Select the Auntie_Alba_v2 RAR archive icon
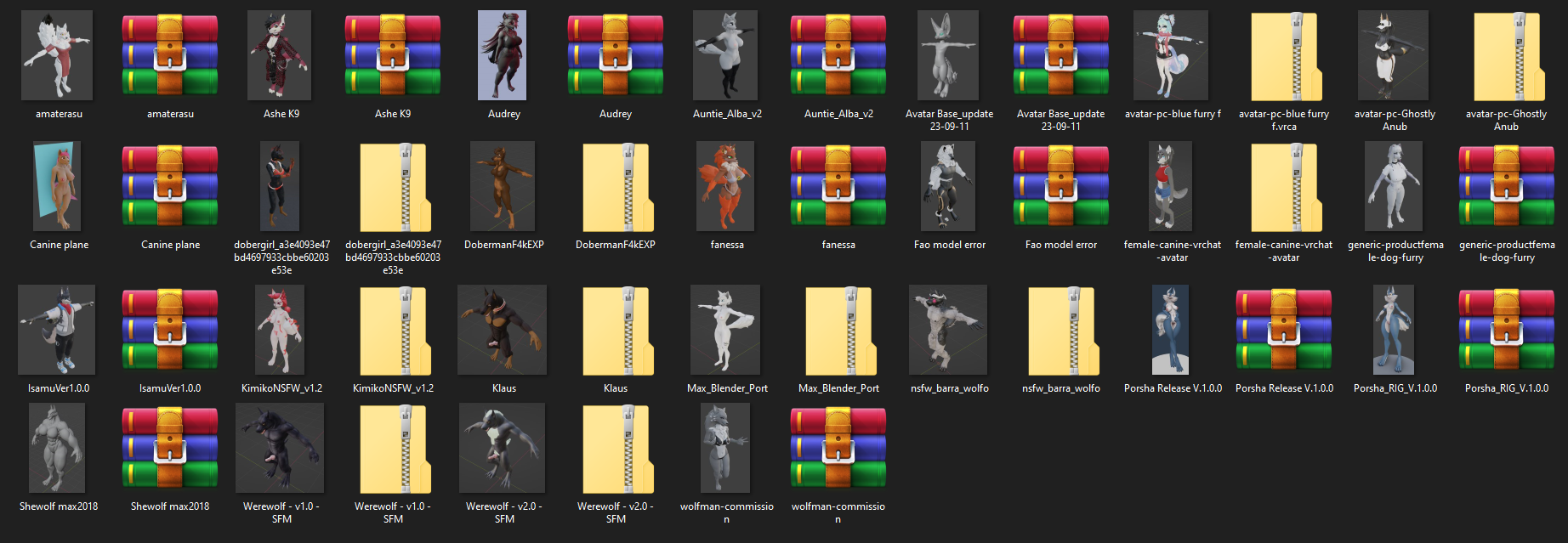The height and width of the screenshot is (543, 1568). pyautogui.click(x=838, y=55)
